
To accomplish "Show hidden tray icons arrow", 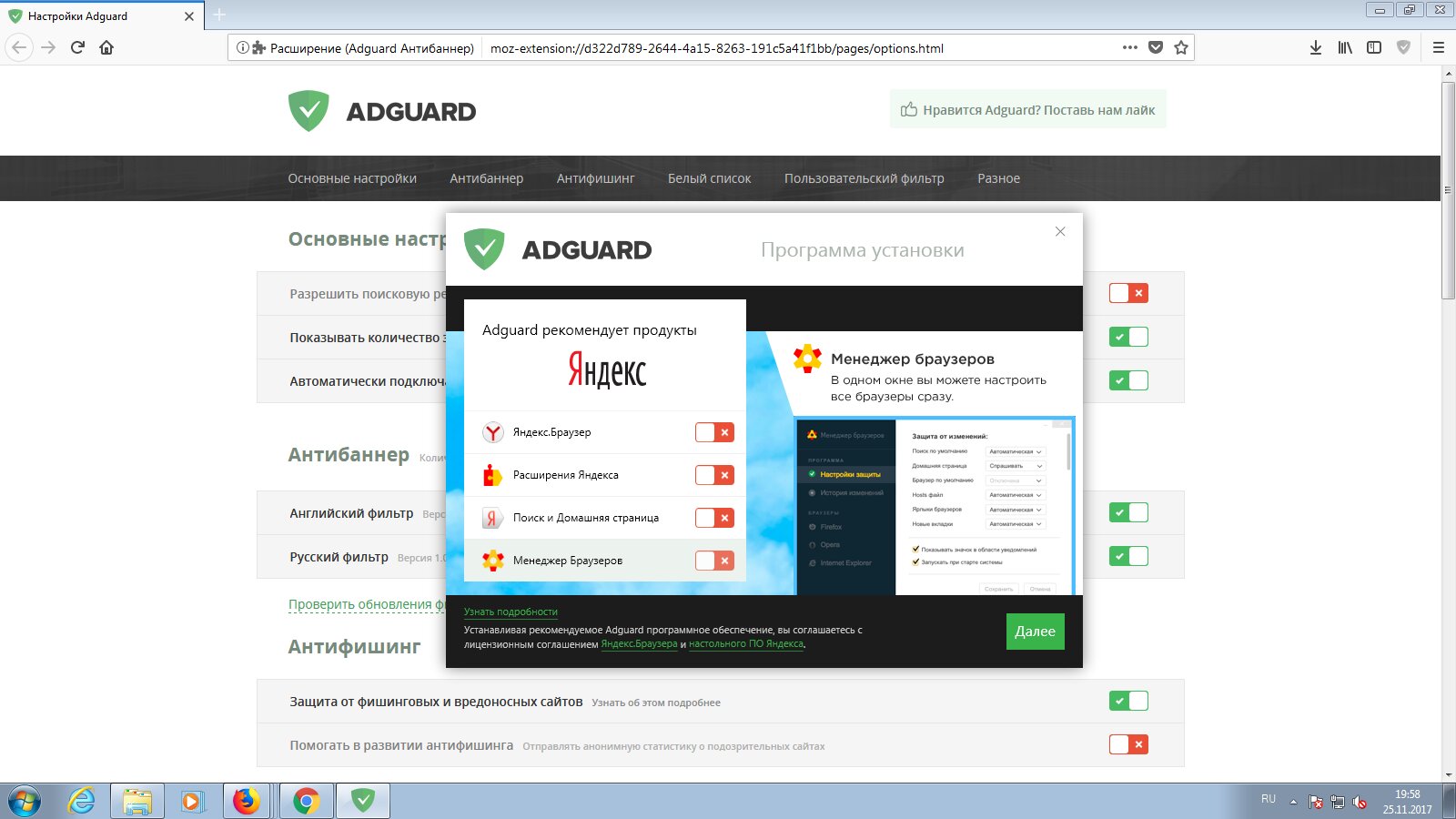I will (1293, 802).
